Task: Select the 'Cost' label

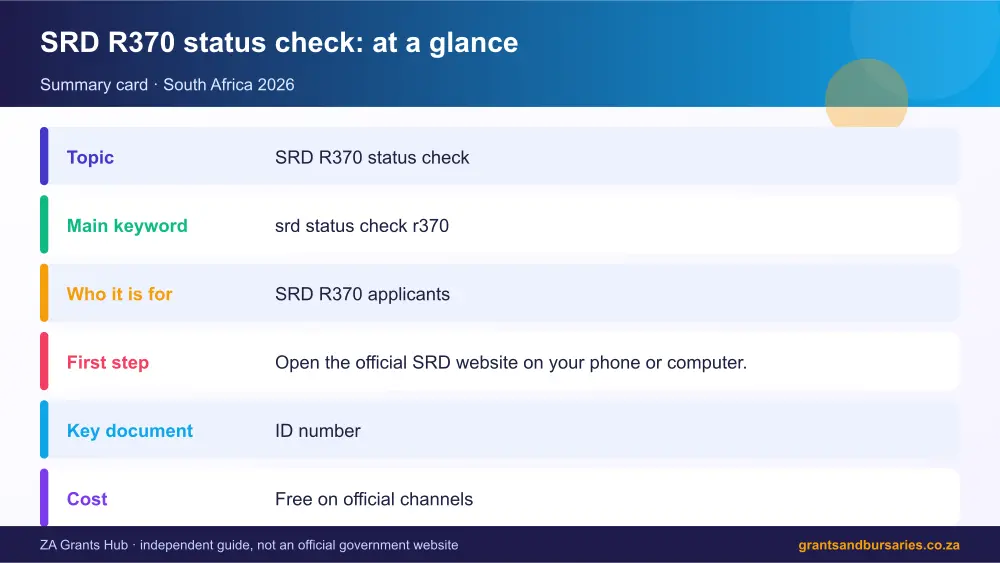Action: (87, 499)
